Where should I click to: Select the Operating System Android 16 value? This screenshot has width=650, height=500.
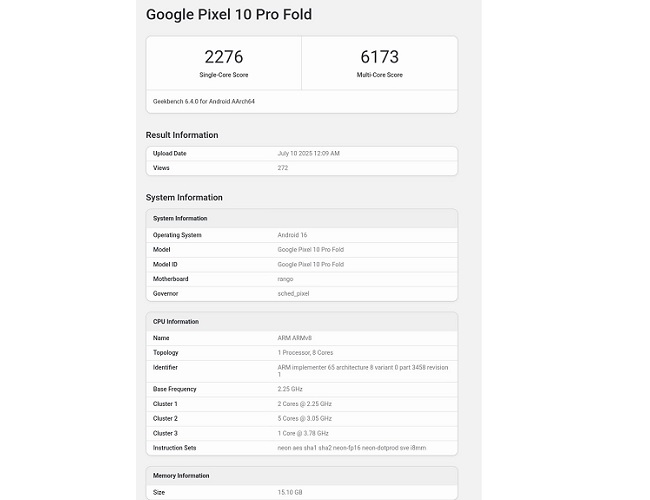292,235
